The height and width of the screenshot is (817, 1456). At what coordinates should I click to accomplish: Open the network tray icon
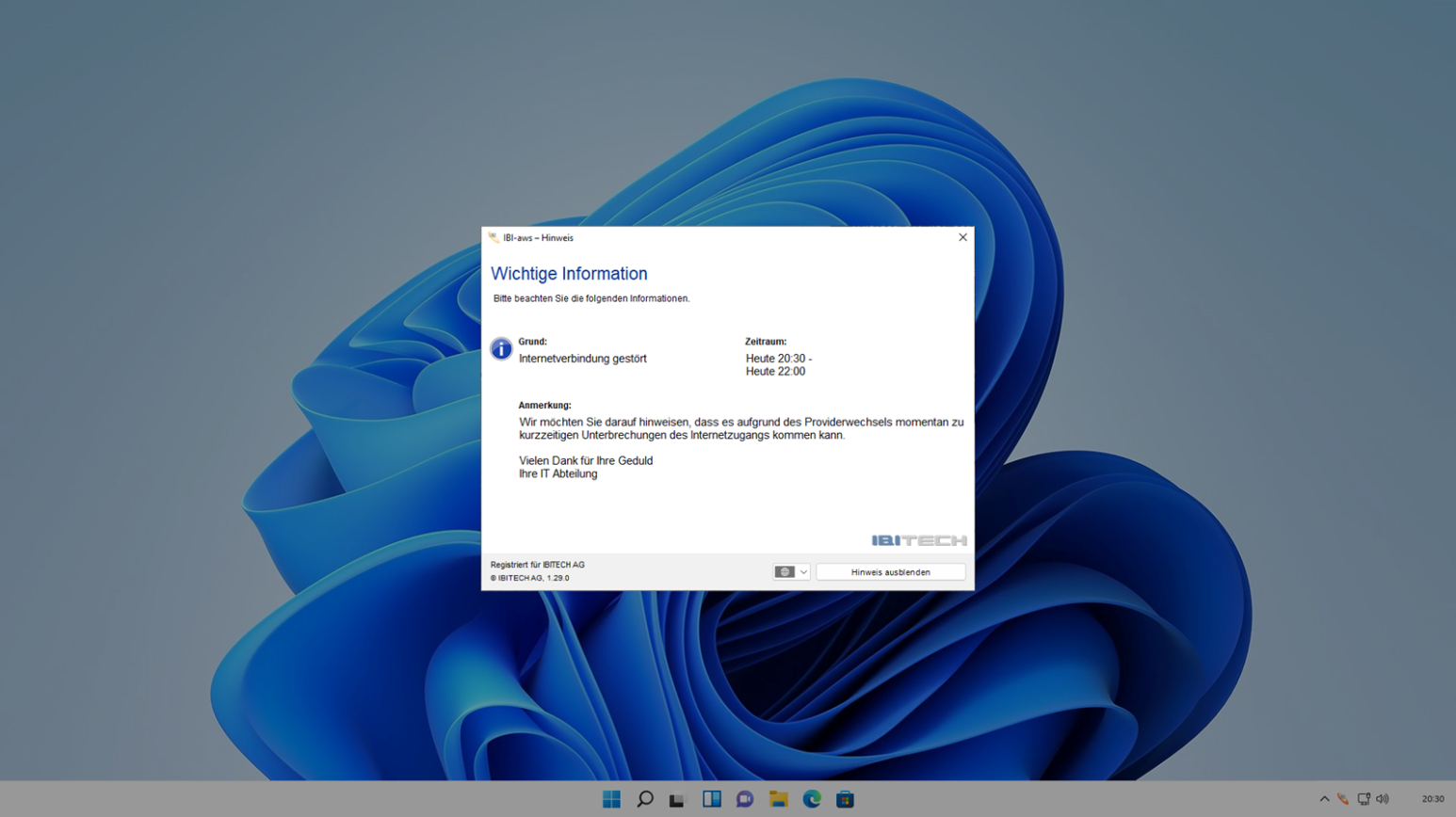pos(1364,799)
